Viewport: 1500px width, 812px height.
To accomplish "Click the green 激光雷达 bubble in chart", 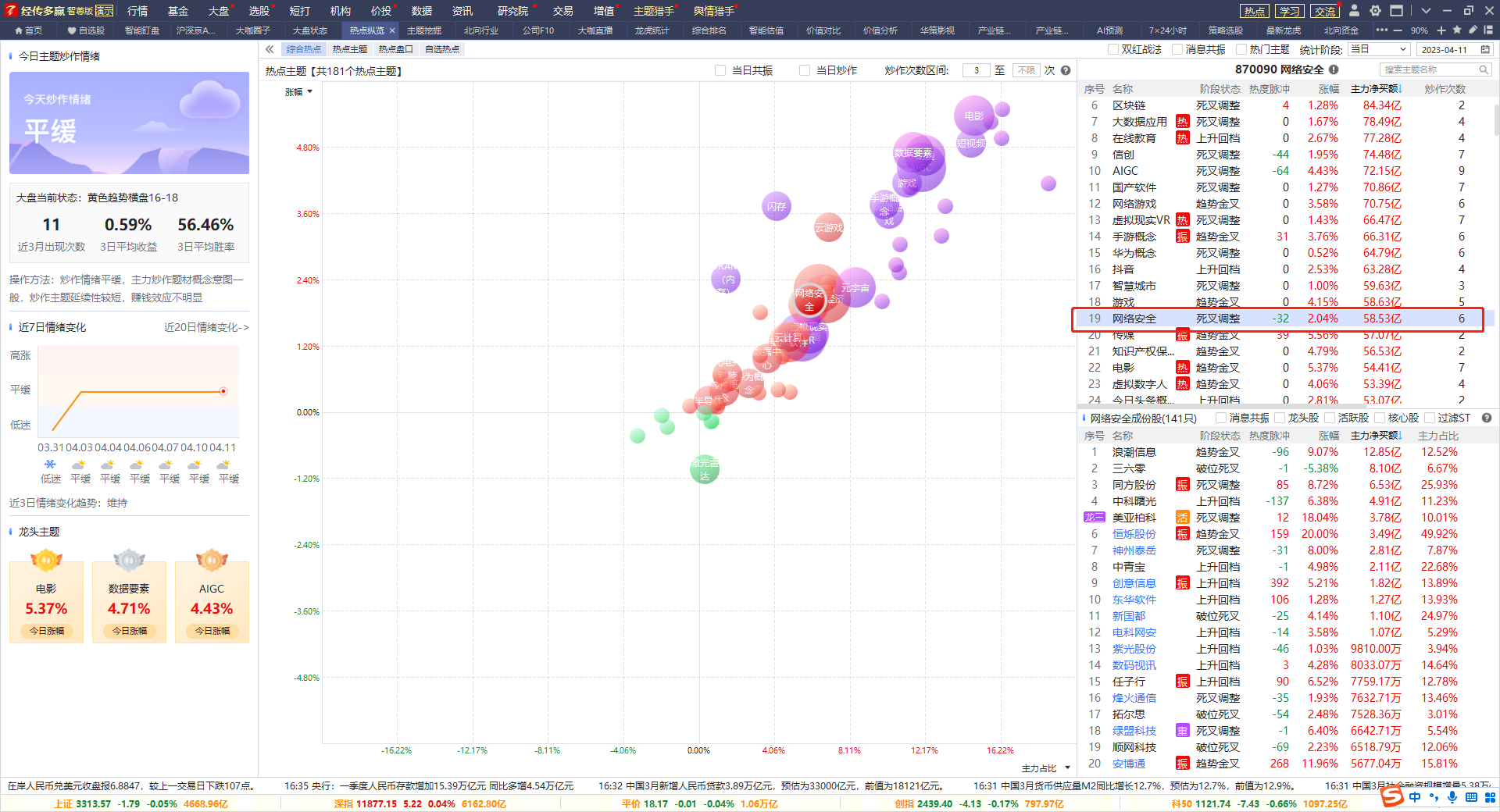I will click(x=705, y=469).
